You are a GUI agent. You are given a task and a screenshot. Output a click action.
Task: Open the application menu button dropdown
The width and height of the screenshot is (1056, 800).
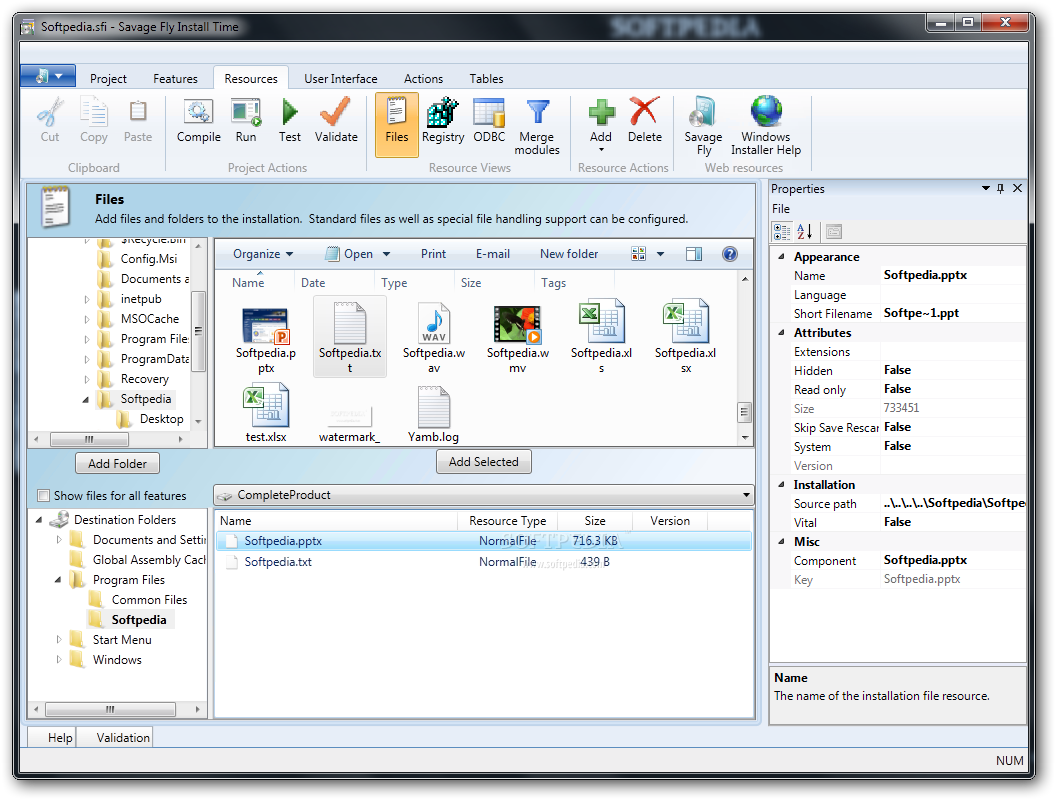(48, 76)
